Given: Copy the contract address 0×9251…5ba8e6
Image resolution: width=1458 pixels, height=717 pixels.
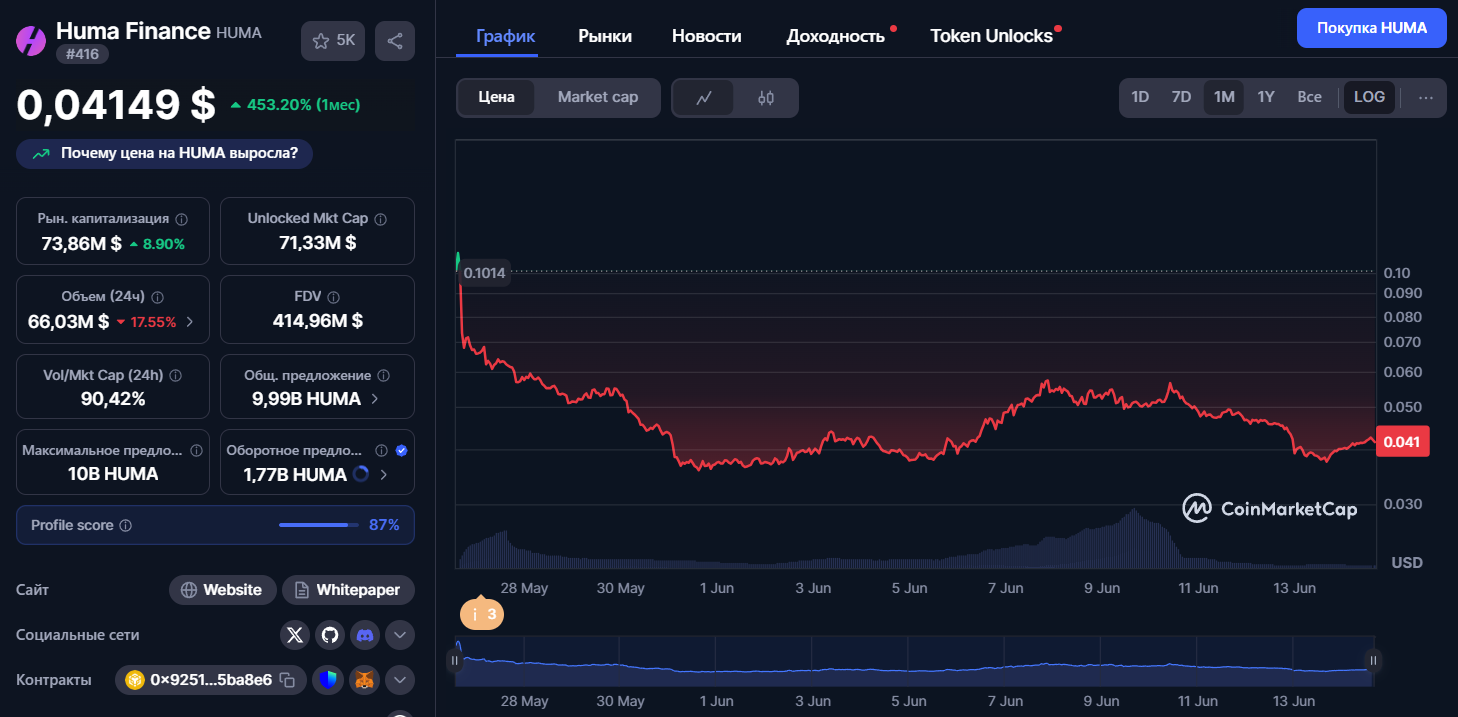Looking at the screenshot, I should 288,680.
